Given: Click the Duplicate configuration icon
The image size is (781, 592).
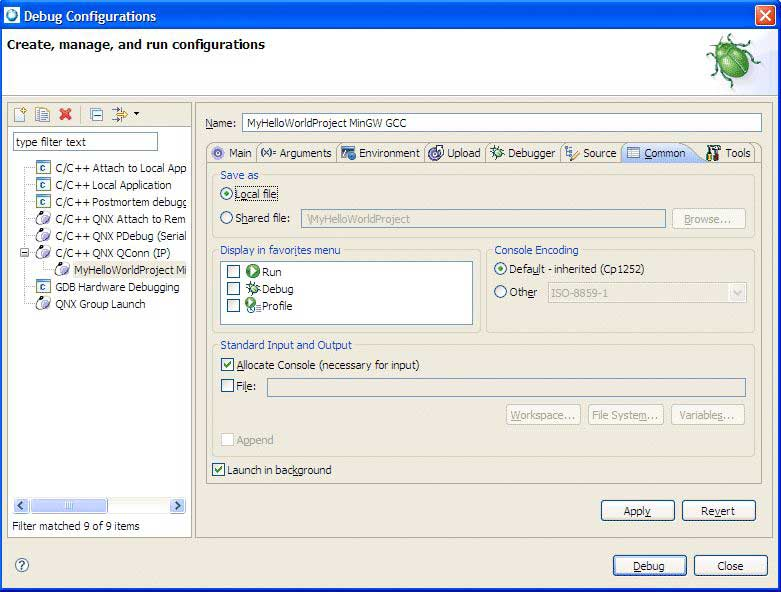Looking at the screenshot, I should pyautogui.click(x=42, y=115).
